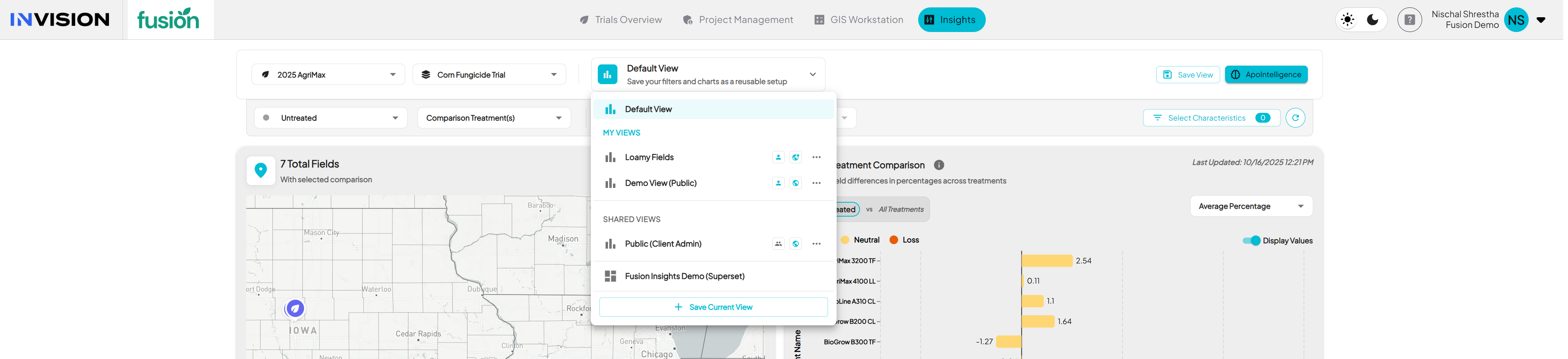The width and height of the screenshot is (1568, 359).
Task: Open the Average Percentage dropdown
Action: [1250, 207]
